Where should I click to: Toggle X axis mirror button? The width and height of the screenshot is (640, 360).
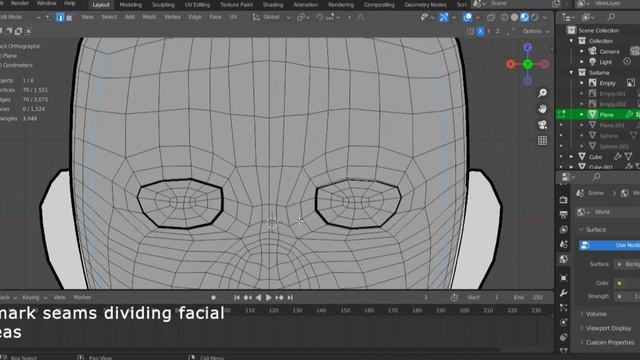point(480,31)
